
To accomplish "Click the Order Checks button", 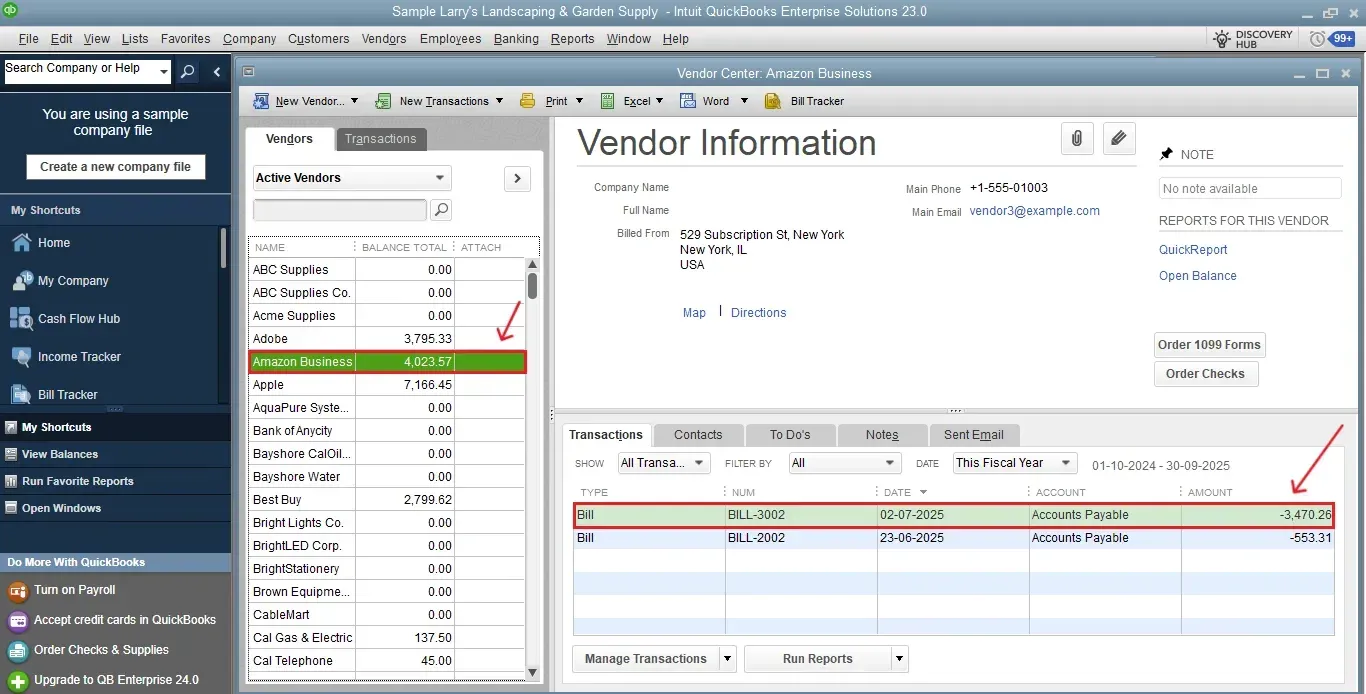I will tap(1205, 374).
